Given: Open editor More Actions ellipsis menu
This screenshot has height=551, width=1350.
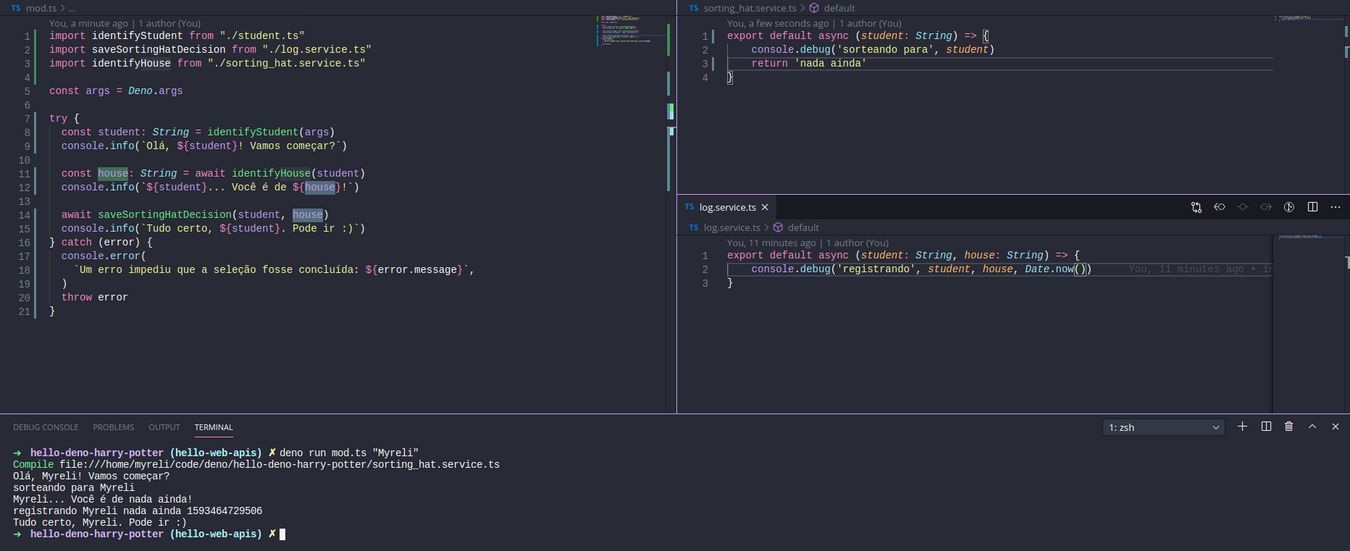Looking at the screenshot, I should pyautogui.click(x=1335, y=207).
